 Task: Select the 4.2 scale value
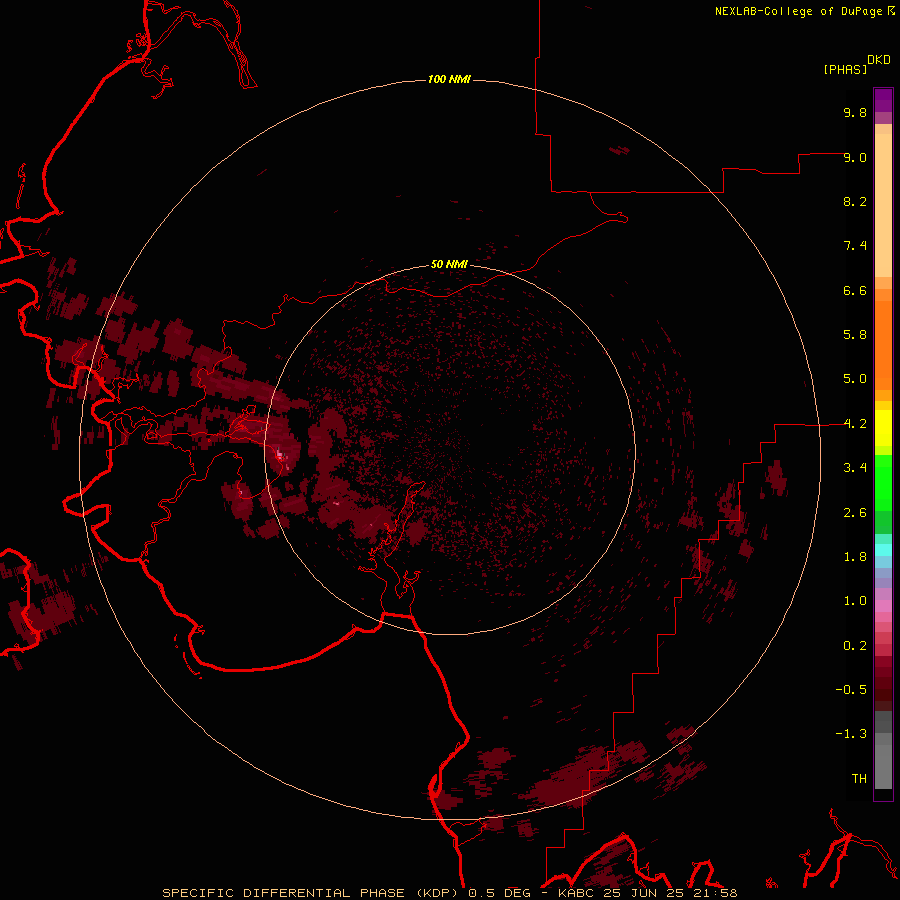click(855, 424)
